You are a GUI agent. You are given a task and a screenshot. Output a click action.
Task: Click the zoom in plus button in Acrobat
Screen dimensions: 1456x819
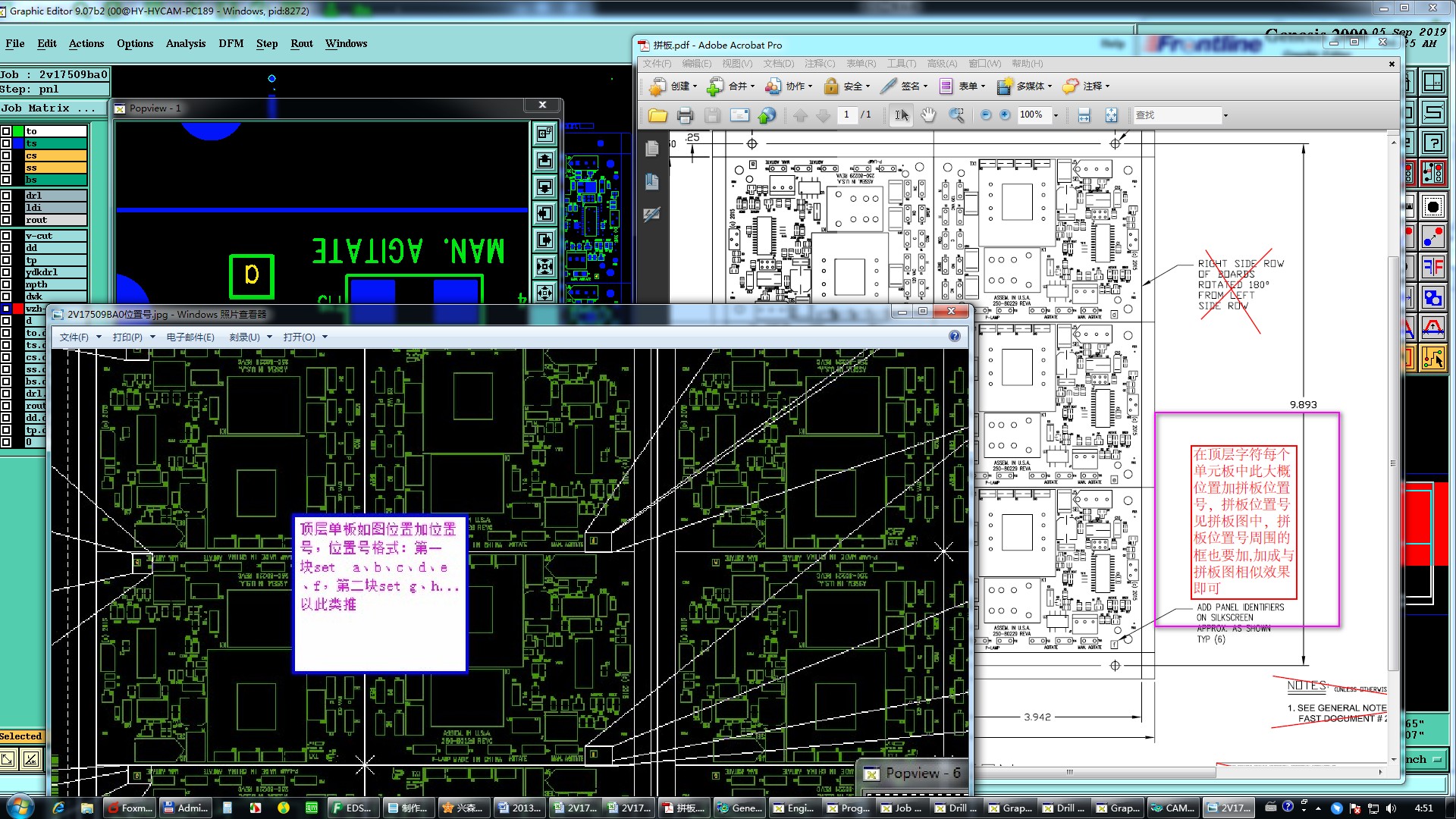[1005, 115]
